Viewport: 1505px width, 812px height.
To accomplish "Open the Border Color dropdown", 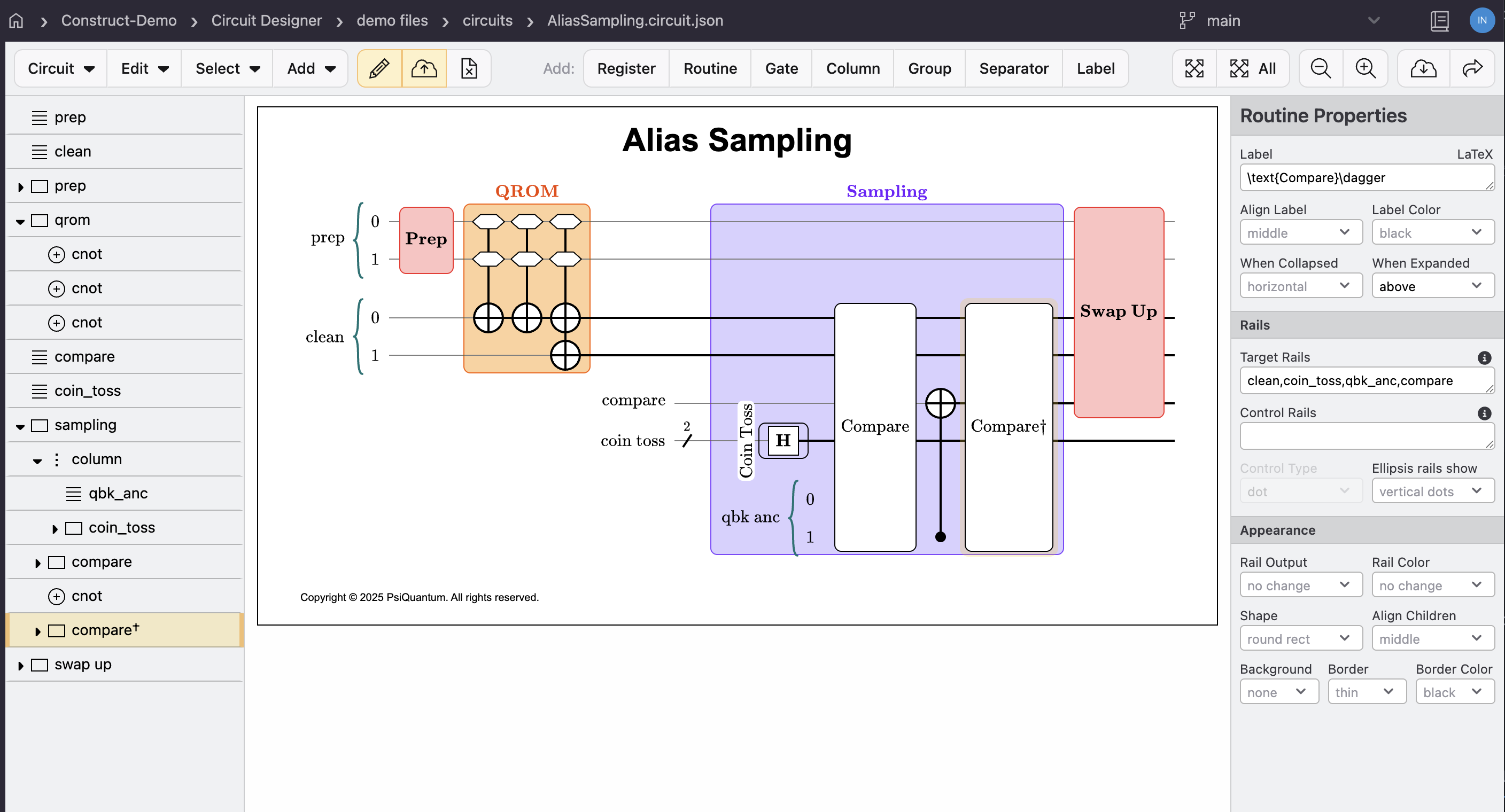I will tap(1455, 692).
